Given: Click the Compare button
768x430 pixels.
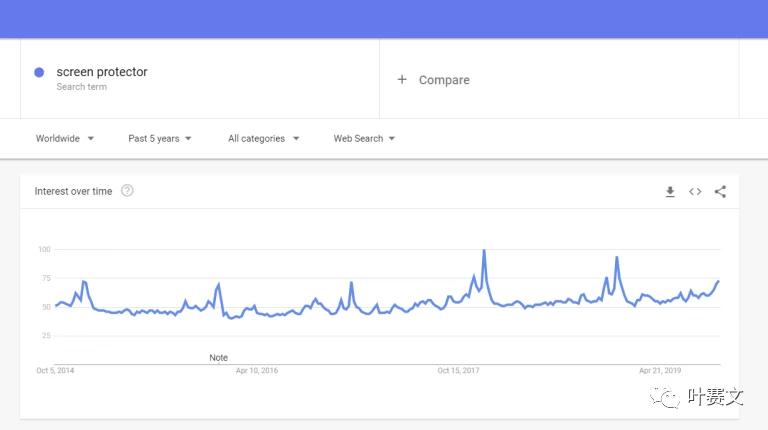Looking at the screenshot, I should coord(444,80).
